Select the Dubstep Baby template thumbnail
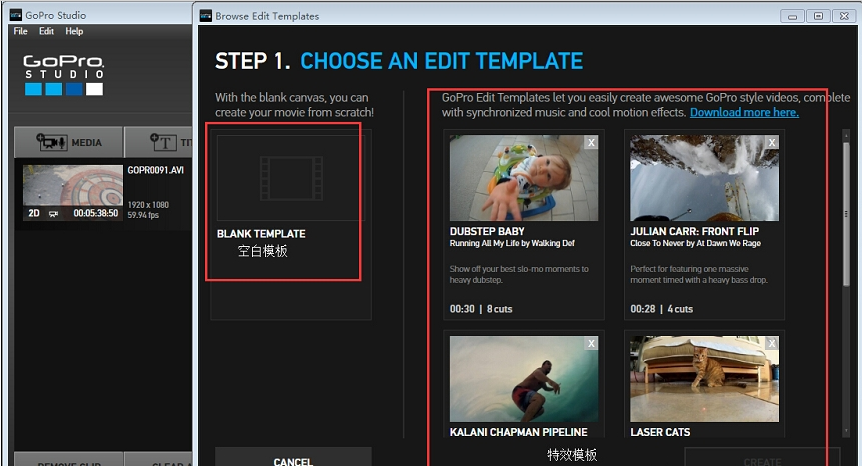 (x=523, y=178)
